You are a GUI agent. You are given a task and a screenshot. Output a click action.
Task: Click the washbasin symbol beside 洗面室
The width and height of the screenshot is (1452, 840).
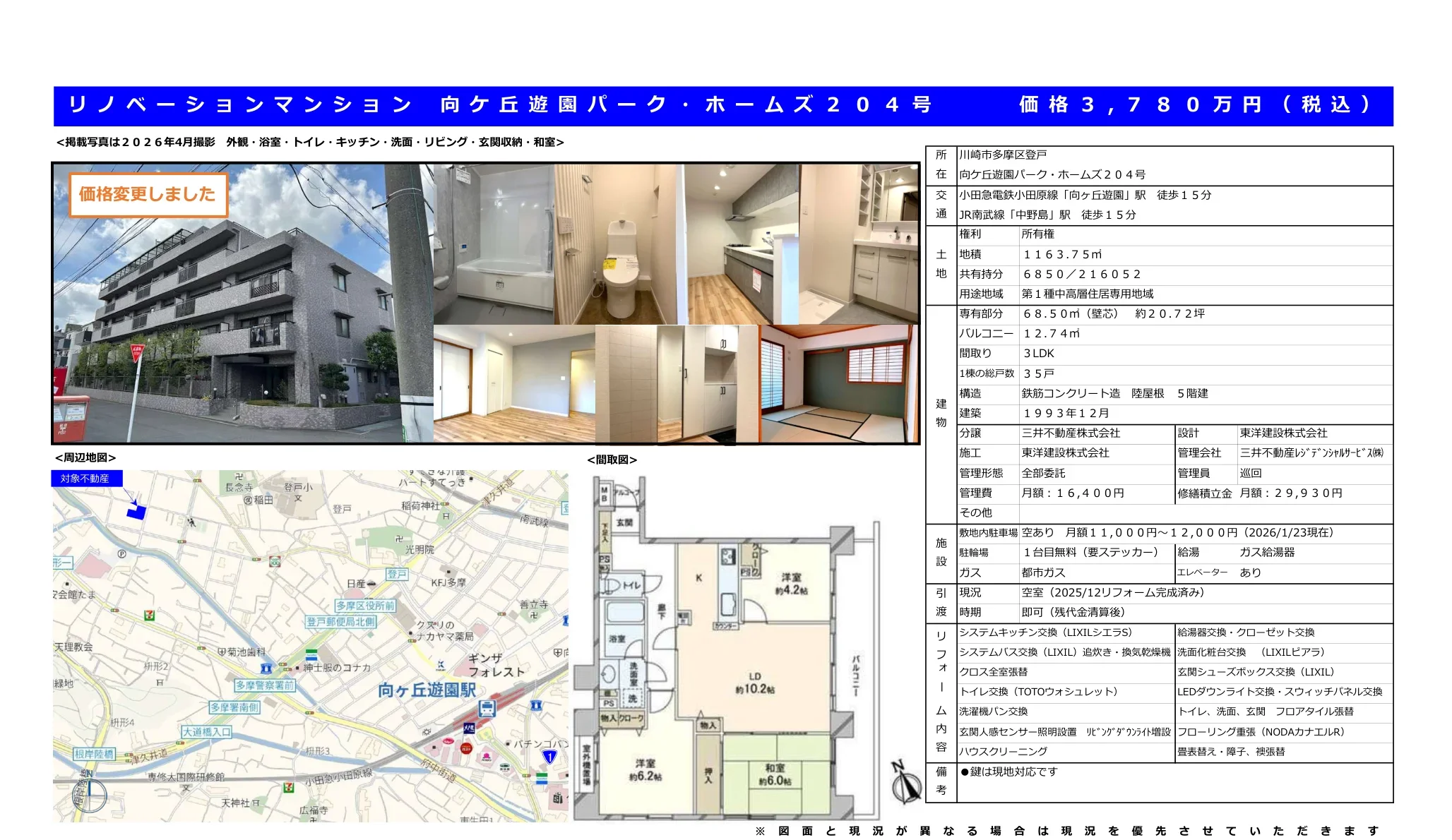click(x=609, y=674)
